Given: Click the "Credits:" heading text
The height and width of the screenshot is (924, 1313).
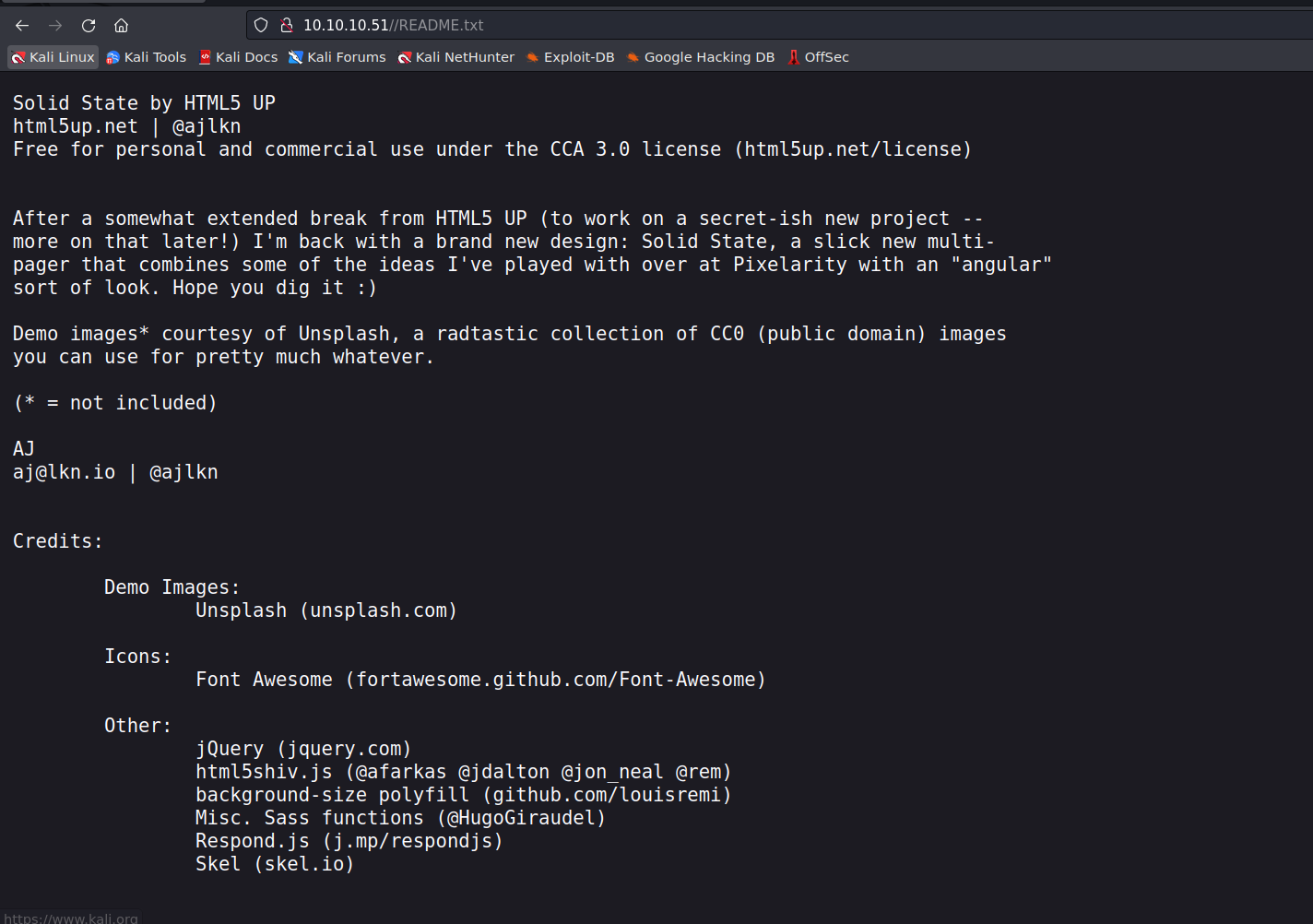Looking at the screenshot, I should click(58, 541).
